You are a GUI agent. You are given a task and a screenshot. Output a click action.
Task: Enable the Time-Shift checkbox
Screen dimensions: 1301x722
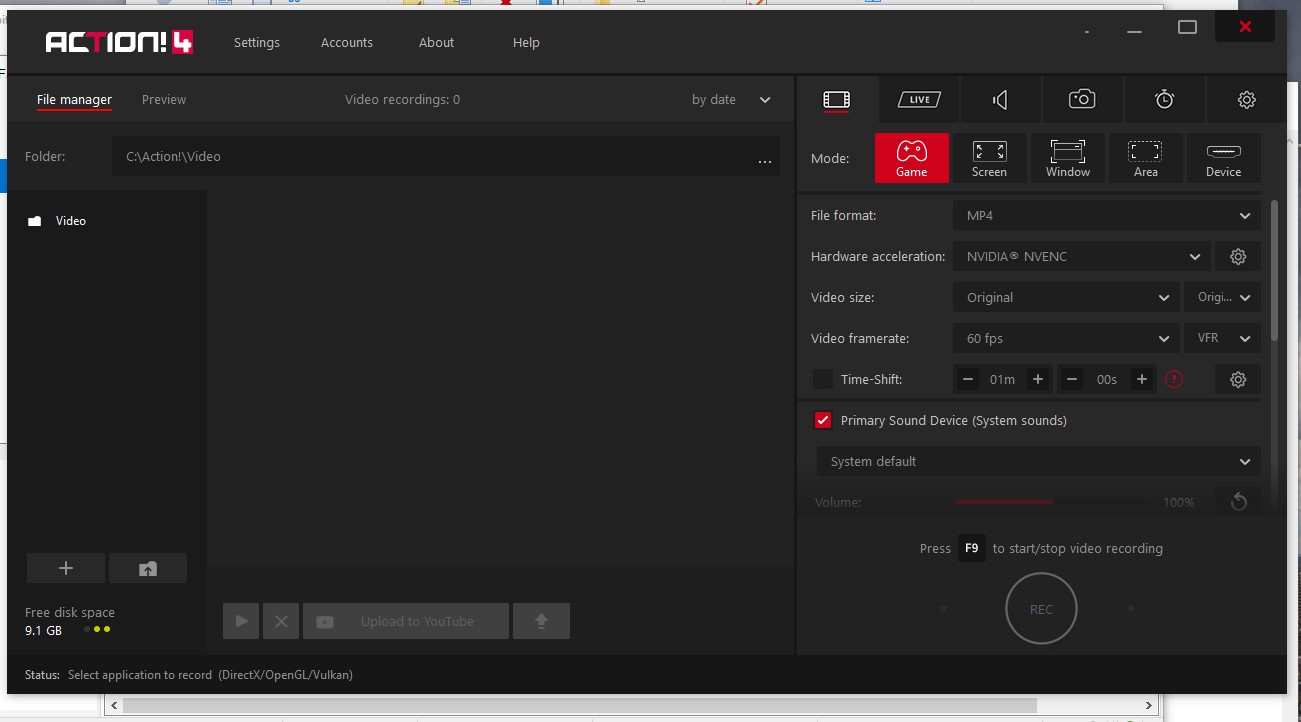pyautogui.click(x=823, y=379)
